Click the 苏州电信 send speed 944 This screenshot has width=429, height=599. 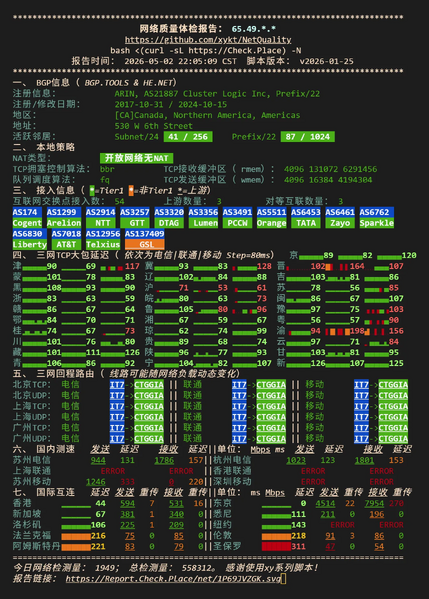[98, 460]
